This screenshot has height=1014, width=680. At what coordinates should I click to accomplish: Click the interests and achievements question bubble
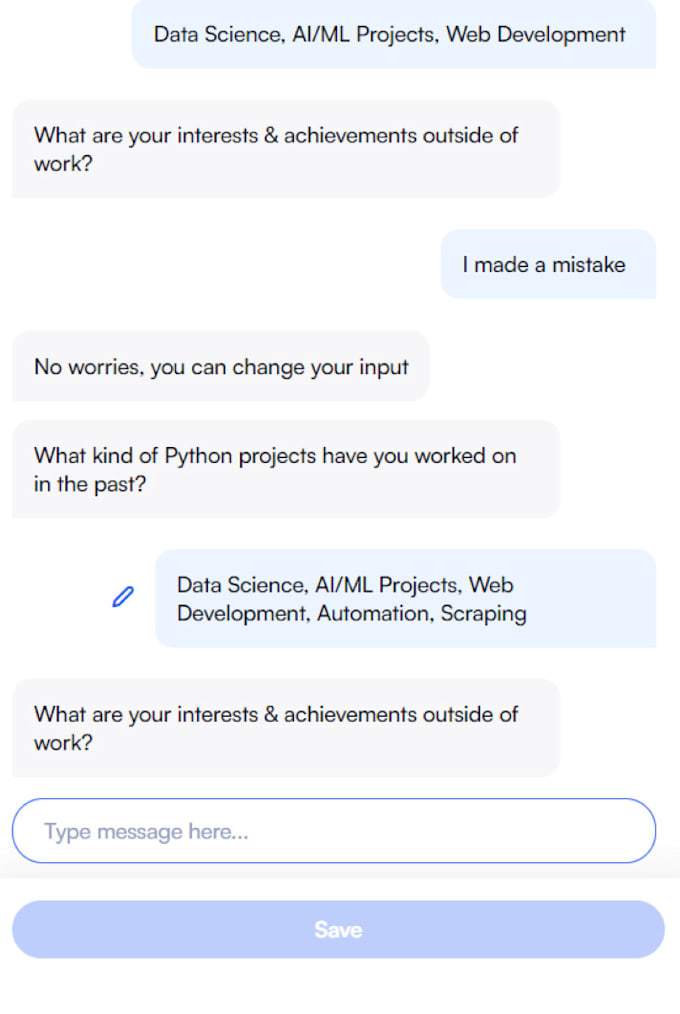pos(285,150)
